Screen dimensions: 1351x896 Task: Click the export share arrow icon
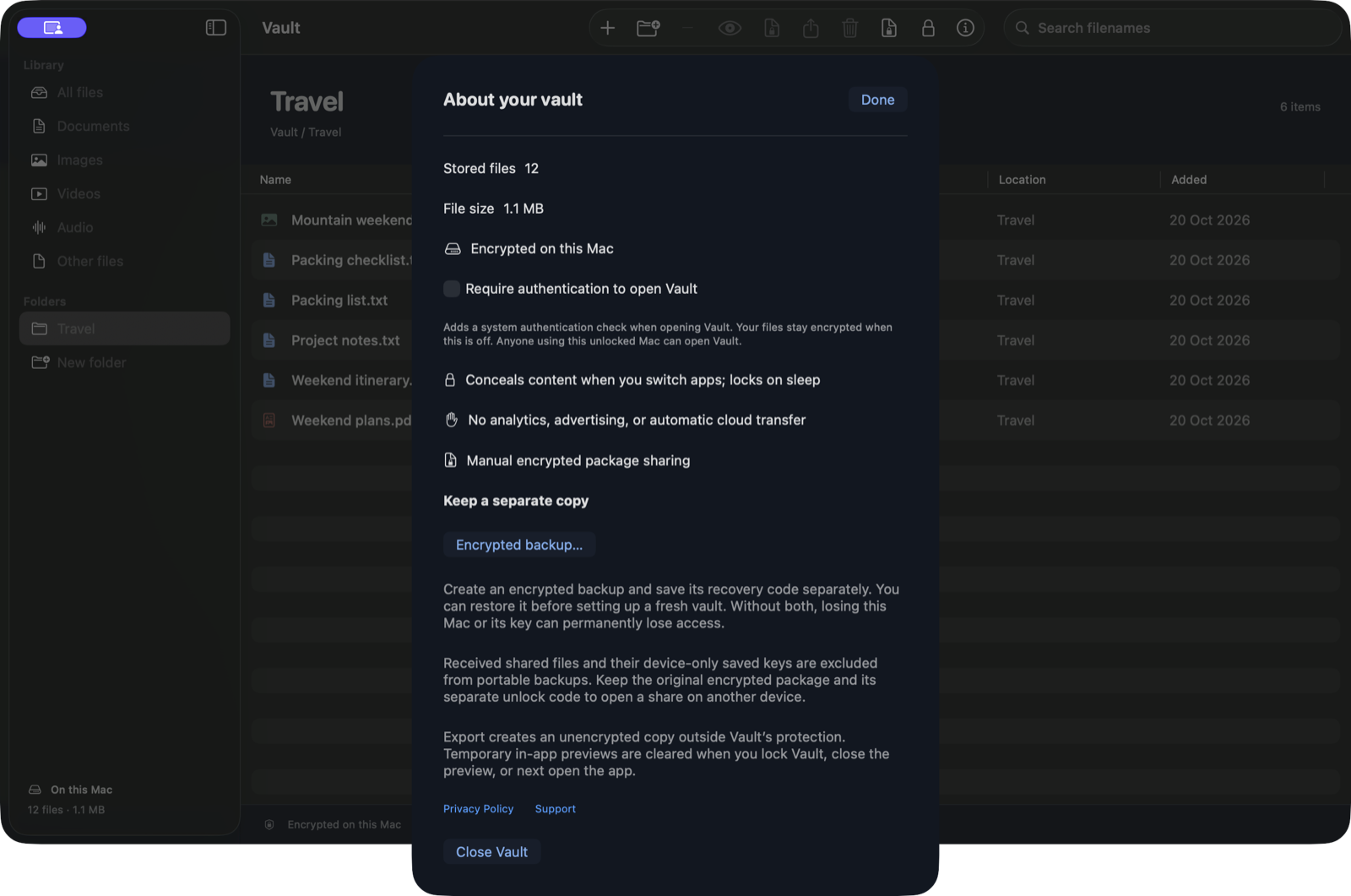click(811, 28)
